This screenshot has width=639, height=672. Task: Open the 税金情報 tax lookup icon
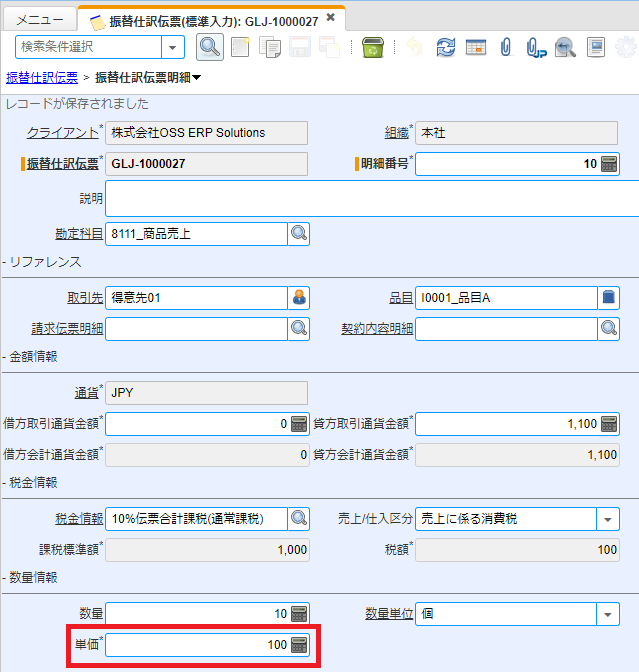coord(299,519)
